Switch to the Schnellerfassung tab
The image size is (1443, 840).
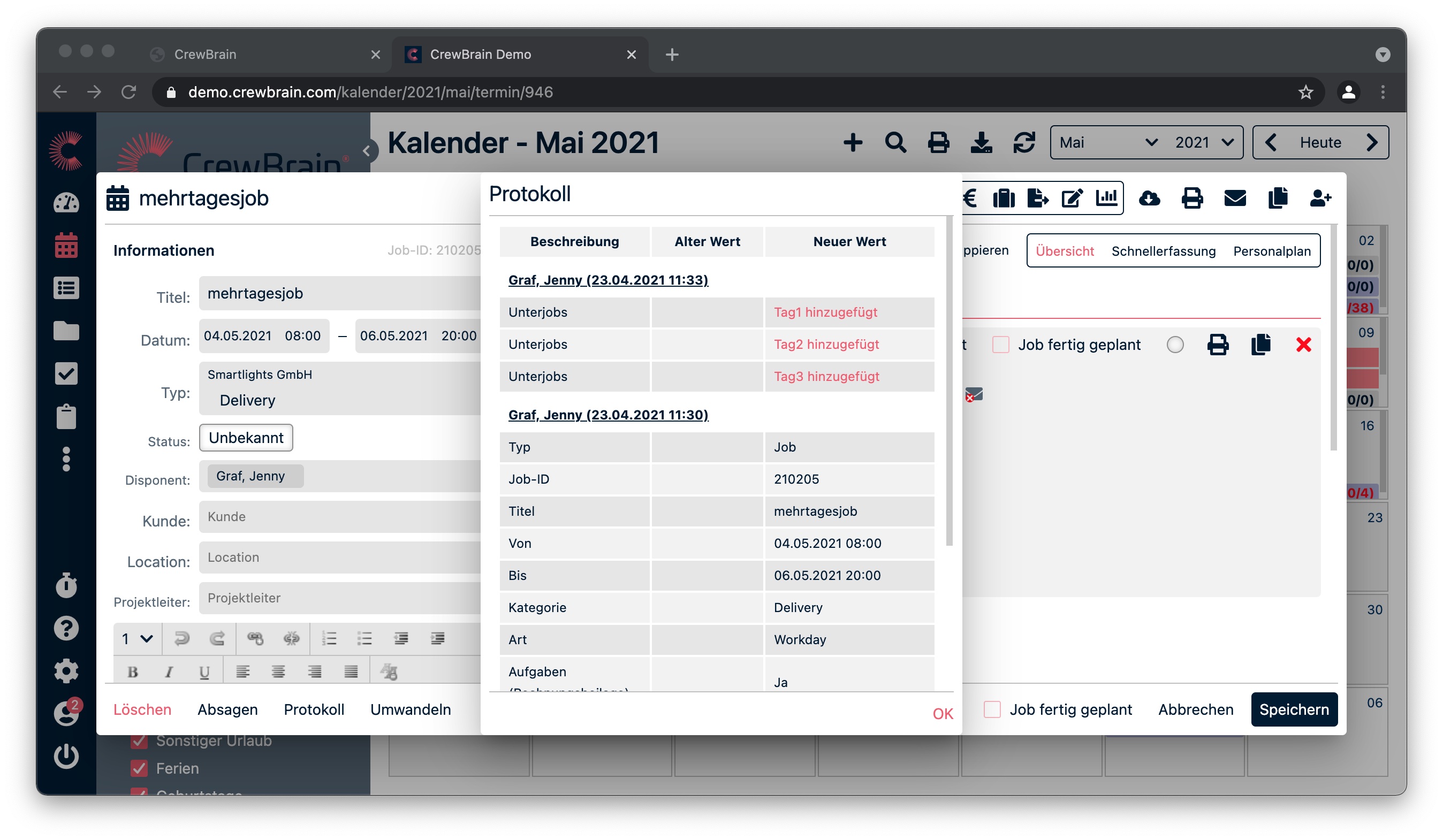(x=1163, y=250)
